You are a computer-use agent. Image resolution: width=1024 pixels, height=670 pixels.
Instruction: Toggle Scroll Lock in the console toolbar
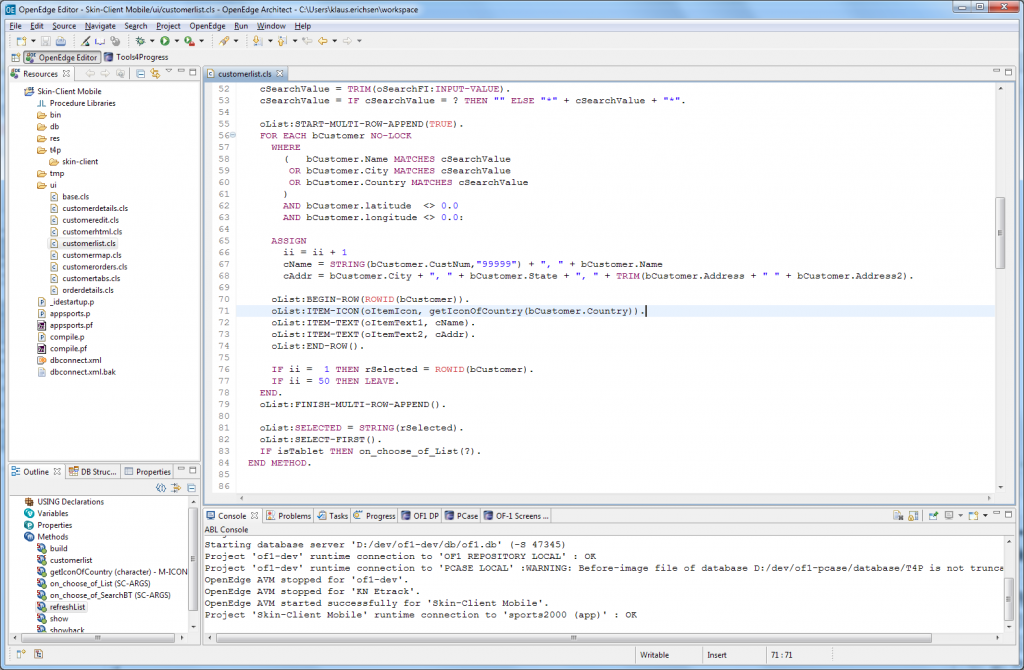[x=912, y=516]
